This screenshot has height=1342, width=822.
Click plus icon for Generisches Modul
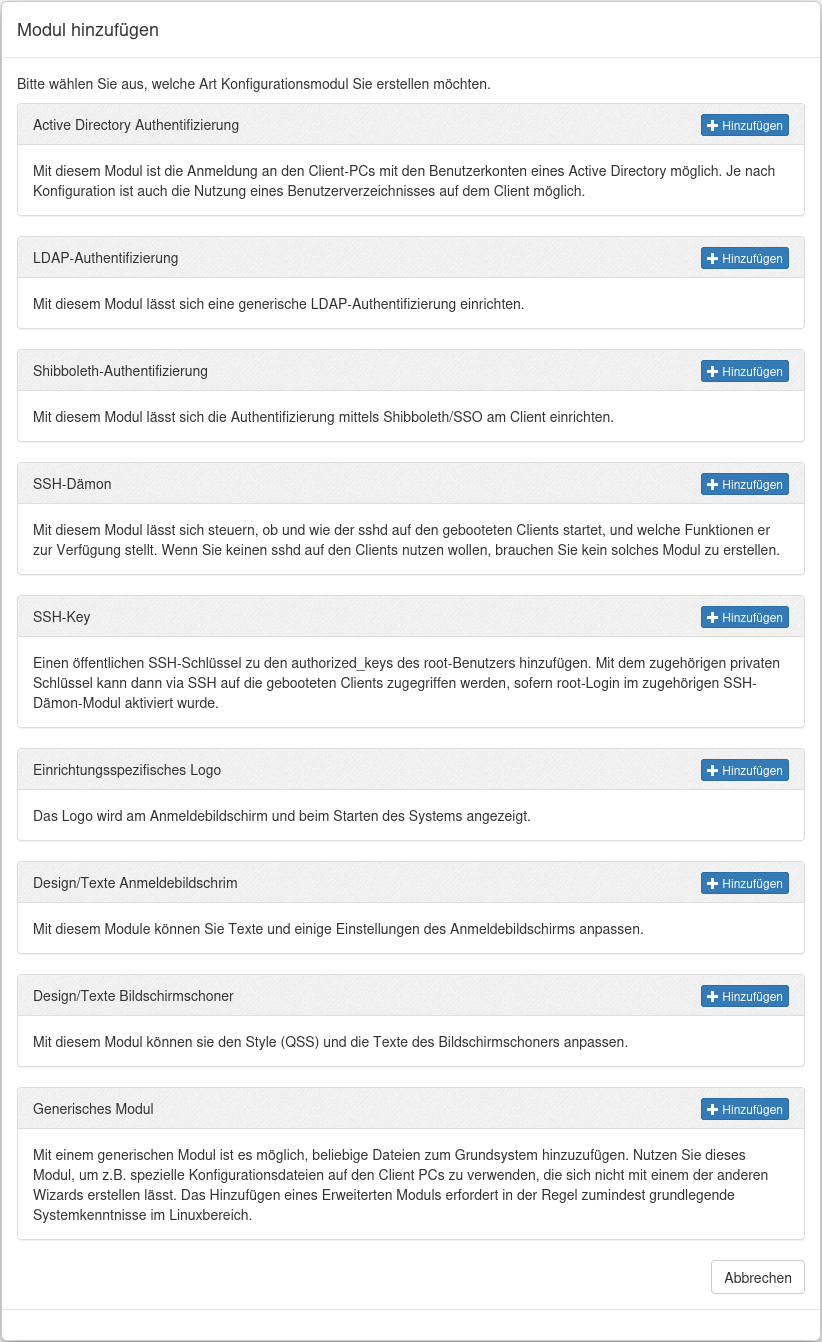coord(712,1109)
